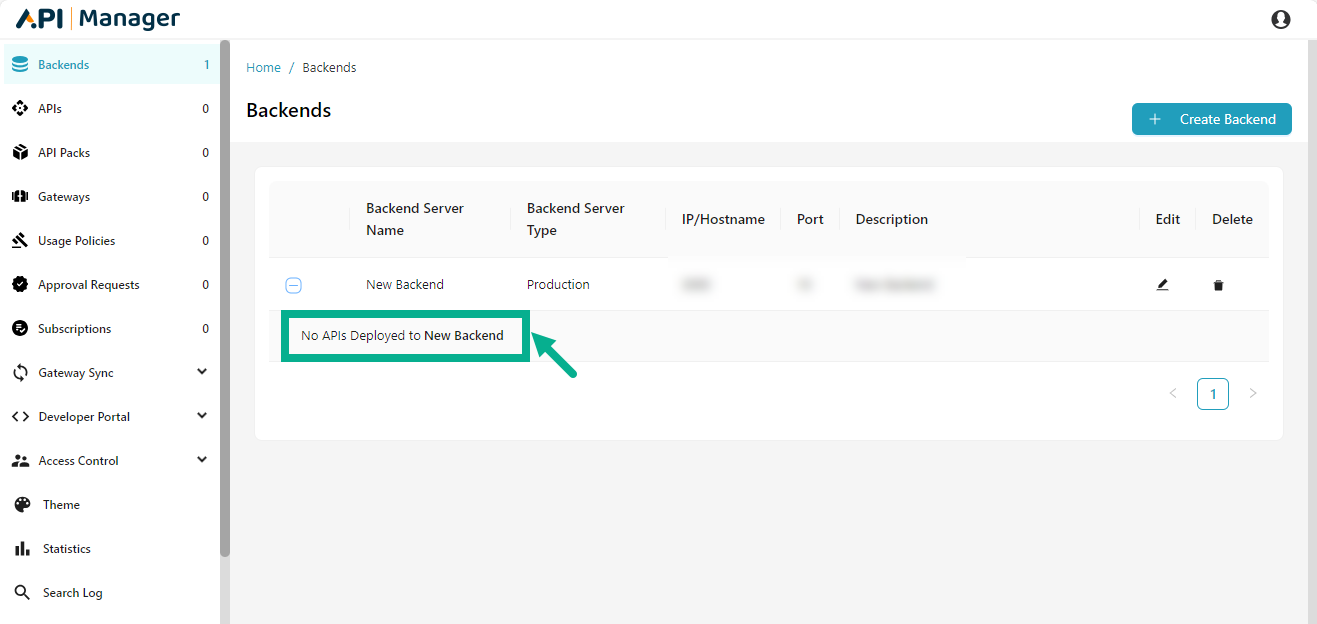The image size is (1317, 624).
Task: Delete New Backend using trash icon
Action: (1218, 285)
